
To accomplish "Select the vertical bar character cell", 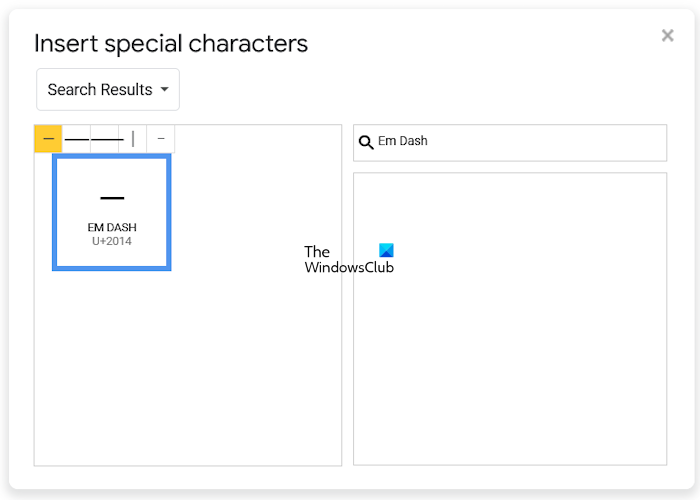I will [133, 139].
